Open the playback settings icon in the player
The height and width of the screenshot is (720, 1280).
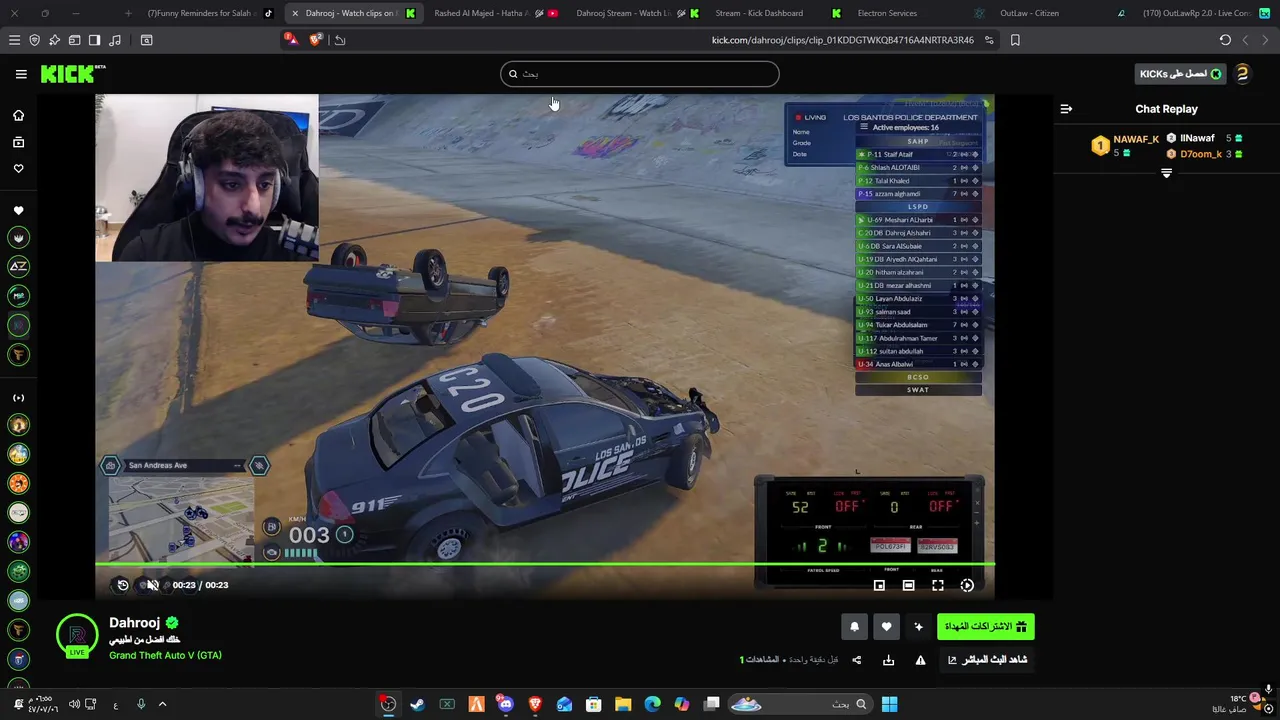(967, 585)
